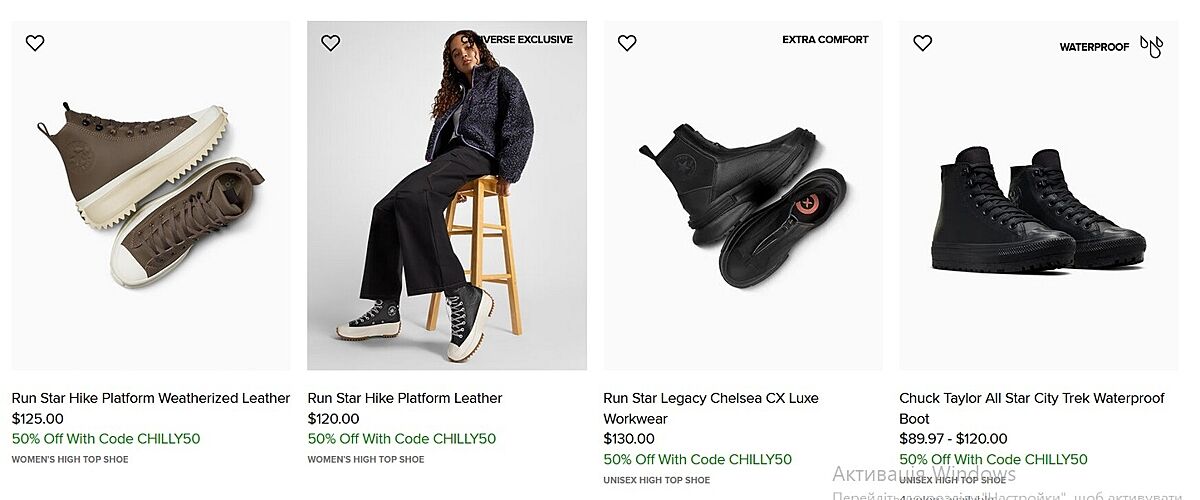This screenshot has width=1200, height=500.
Task: Click the Waterproof label text
Action: coord(1094,47)
